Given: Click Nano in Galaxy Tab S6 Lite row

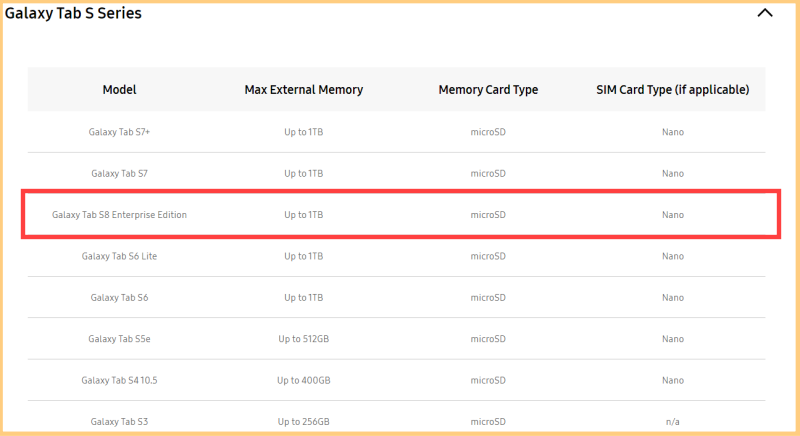Looking at the screenshot, I should pyautogui.click(x=673, y=256).
